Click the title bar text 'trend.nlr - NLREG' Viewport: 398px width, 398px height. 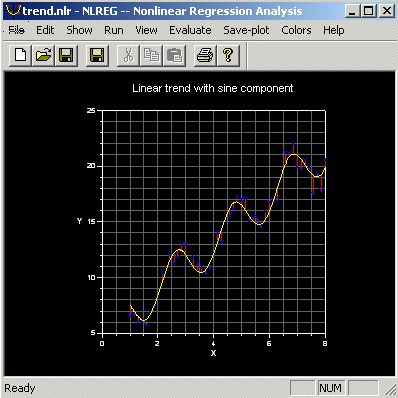(x=70, y=11)
